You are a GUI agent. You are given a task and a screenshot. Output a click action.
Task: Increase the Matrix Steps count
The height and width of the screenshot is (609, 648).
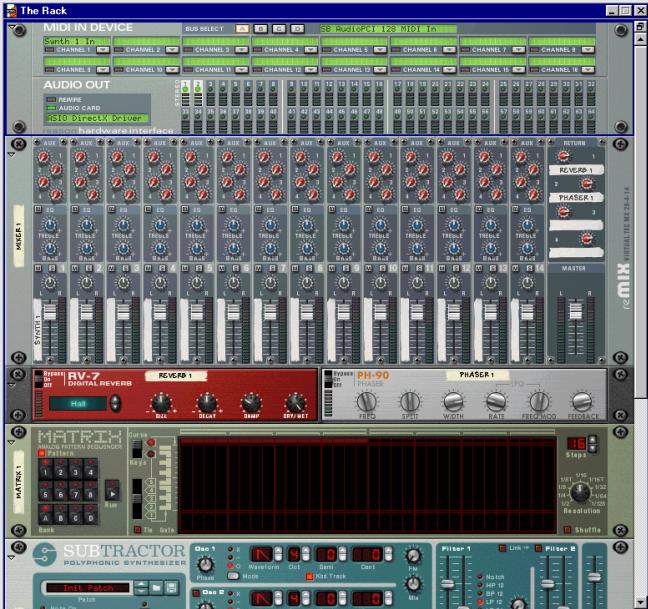[x=592, y=440]
